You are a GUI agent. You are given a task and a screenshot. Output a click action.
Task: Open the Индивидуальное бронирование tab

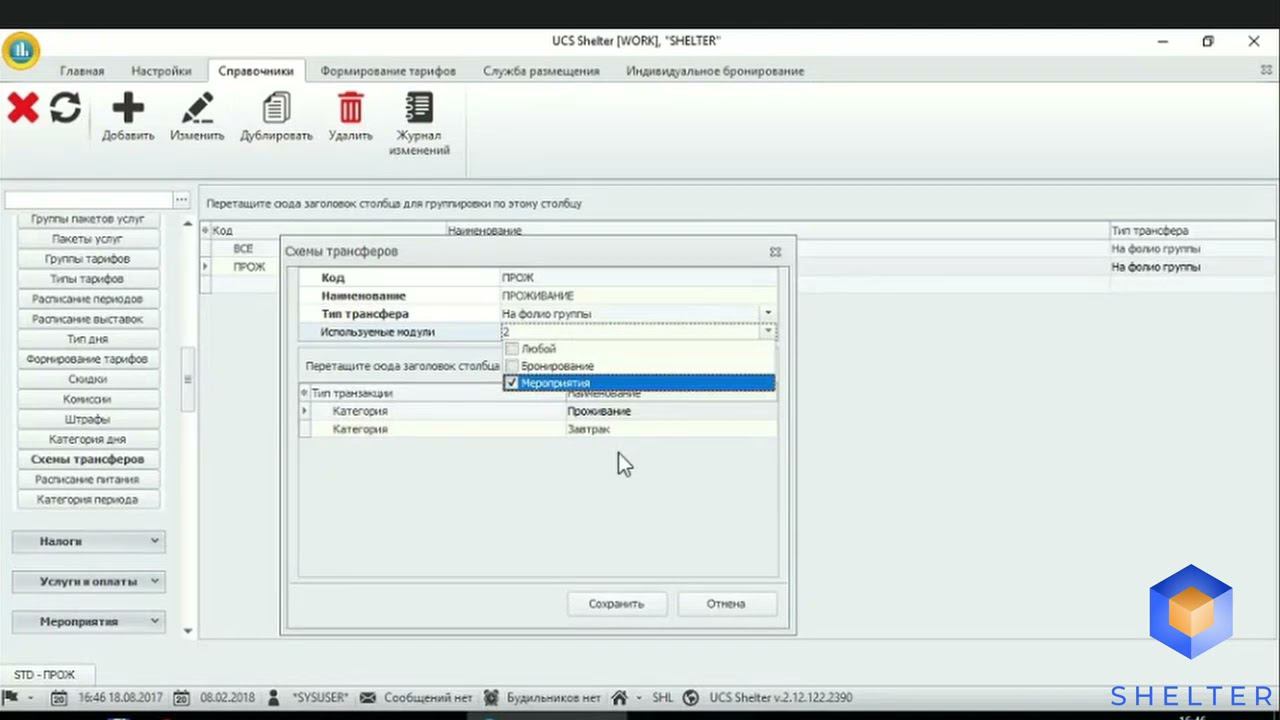[x=715, y=71]
